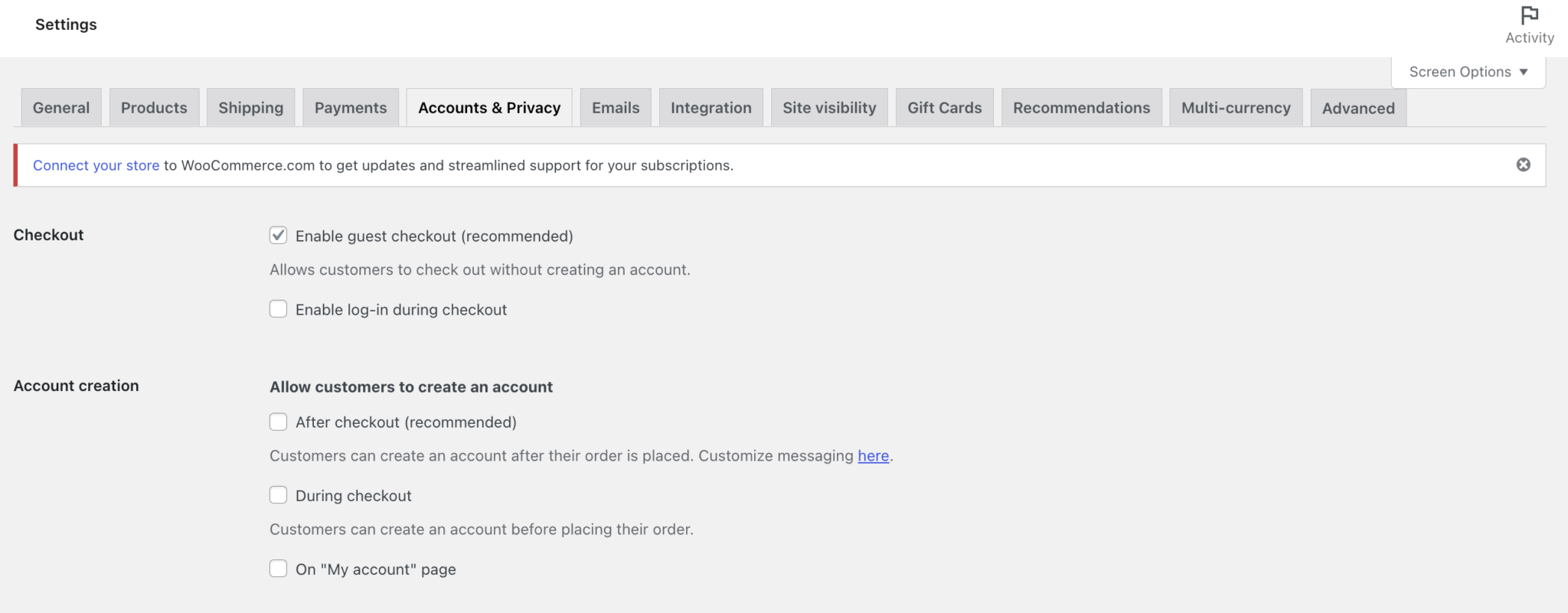Uncheck Enable guest checkout

click(x=278, y=235)
